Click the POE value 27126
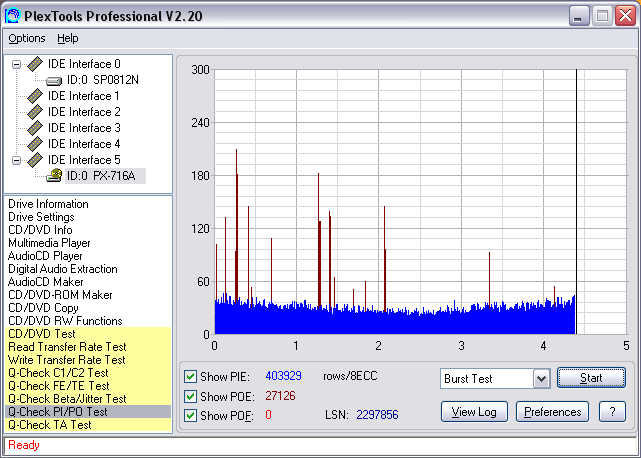Image resolution: width=641 pixels, height=458 pixels. [280, 396]
